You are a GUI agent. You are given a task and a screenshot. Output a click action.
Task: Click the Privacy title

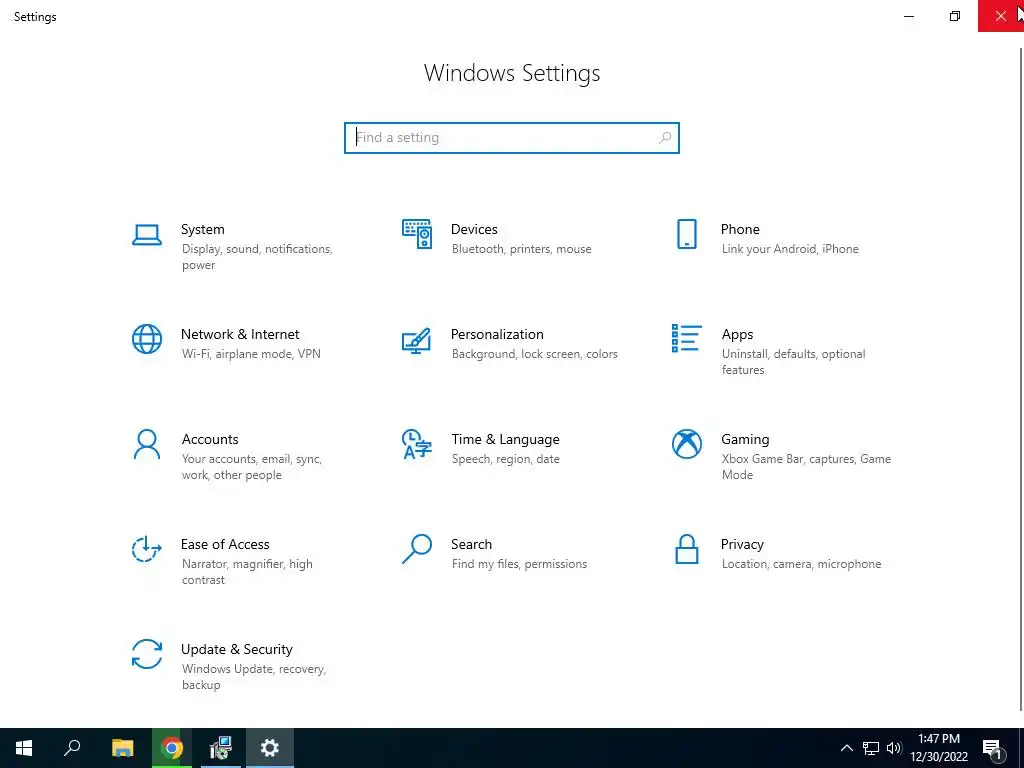point(742,545)
